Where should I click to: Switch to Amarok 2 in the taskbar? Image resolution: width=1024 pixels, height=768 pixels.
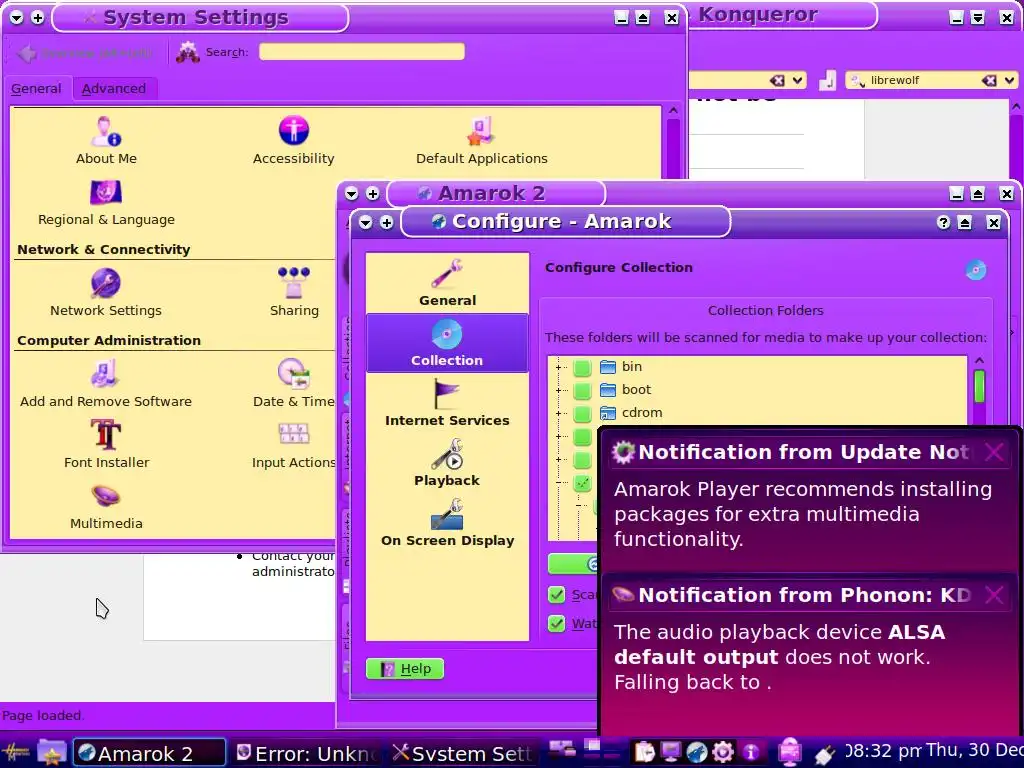150,753
